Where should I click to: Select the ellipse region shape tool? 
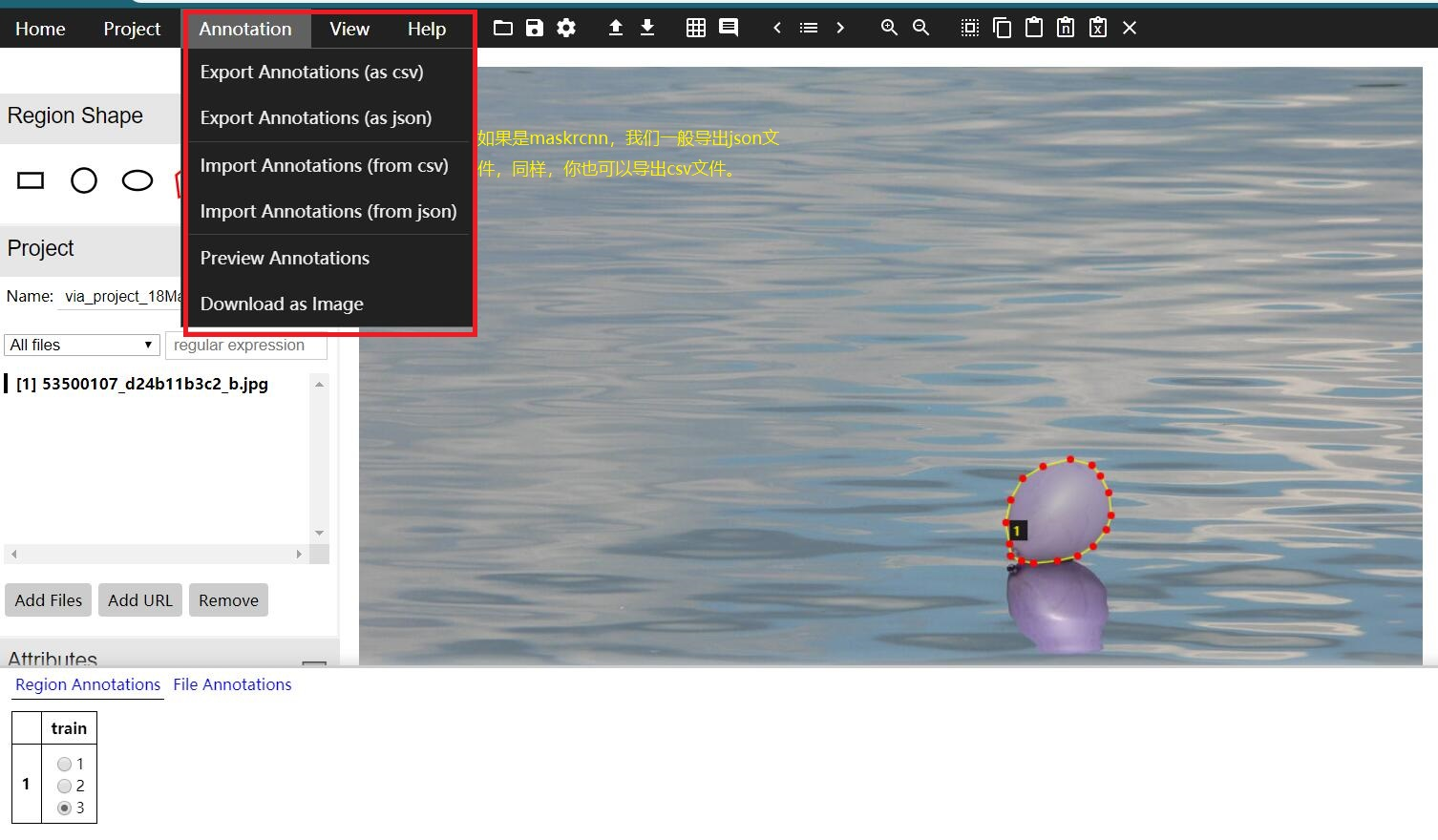tap(137, 179)
